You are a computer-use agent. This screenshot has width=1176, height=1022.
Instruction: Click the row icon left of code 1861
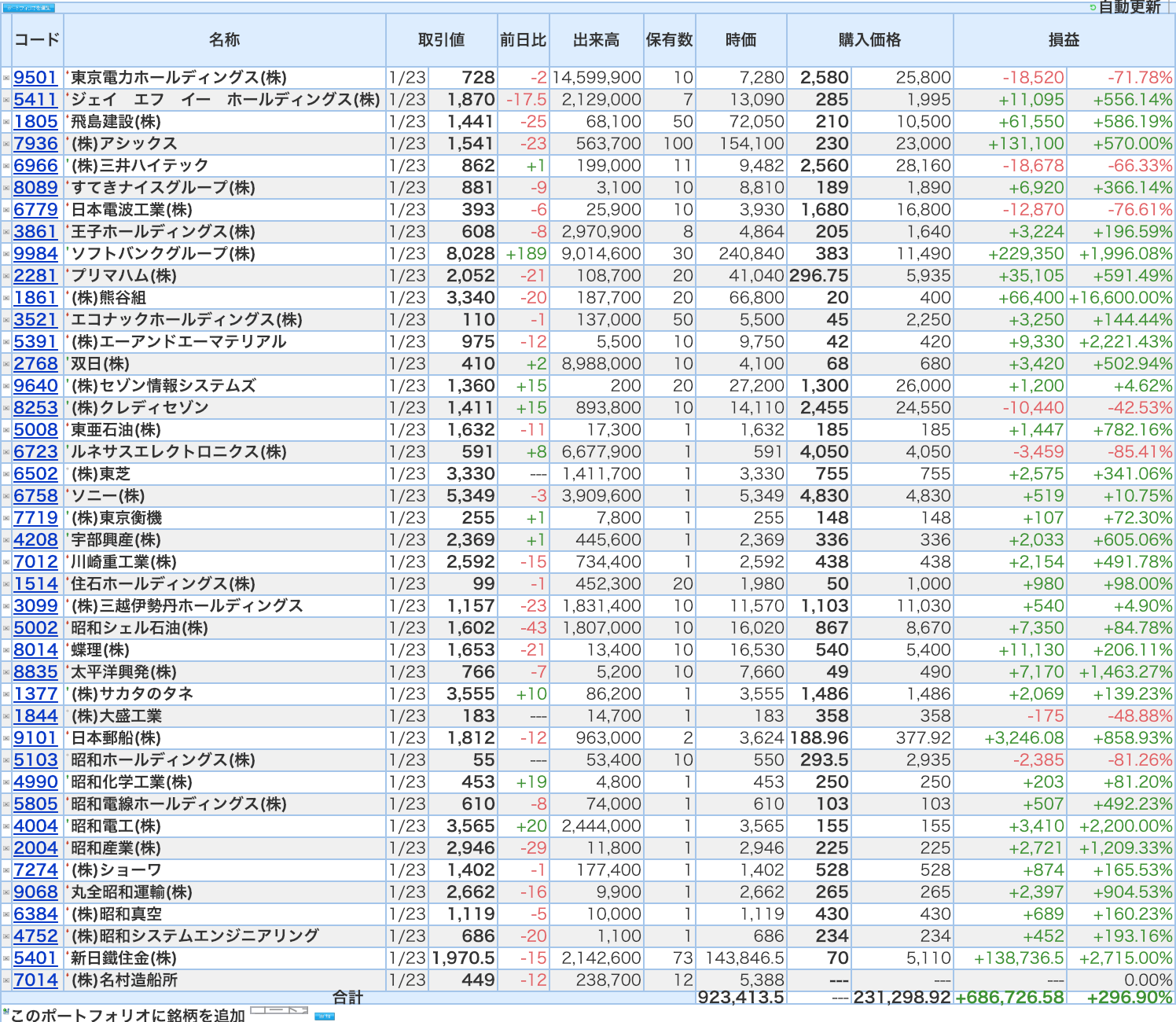[x=6, y=298]
